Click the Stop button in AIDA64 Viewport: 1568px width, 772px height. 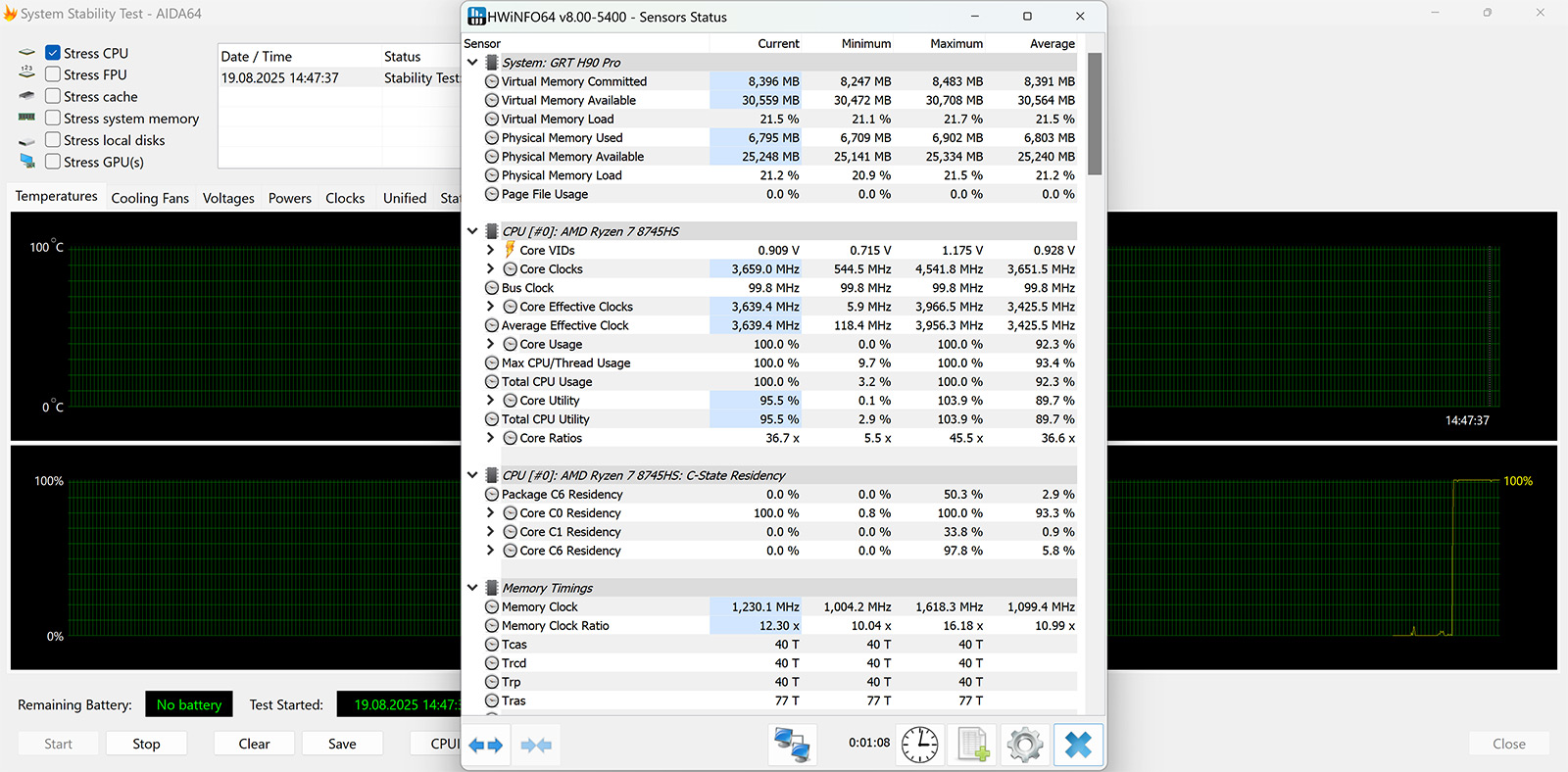pos(146,744)
